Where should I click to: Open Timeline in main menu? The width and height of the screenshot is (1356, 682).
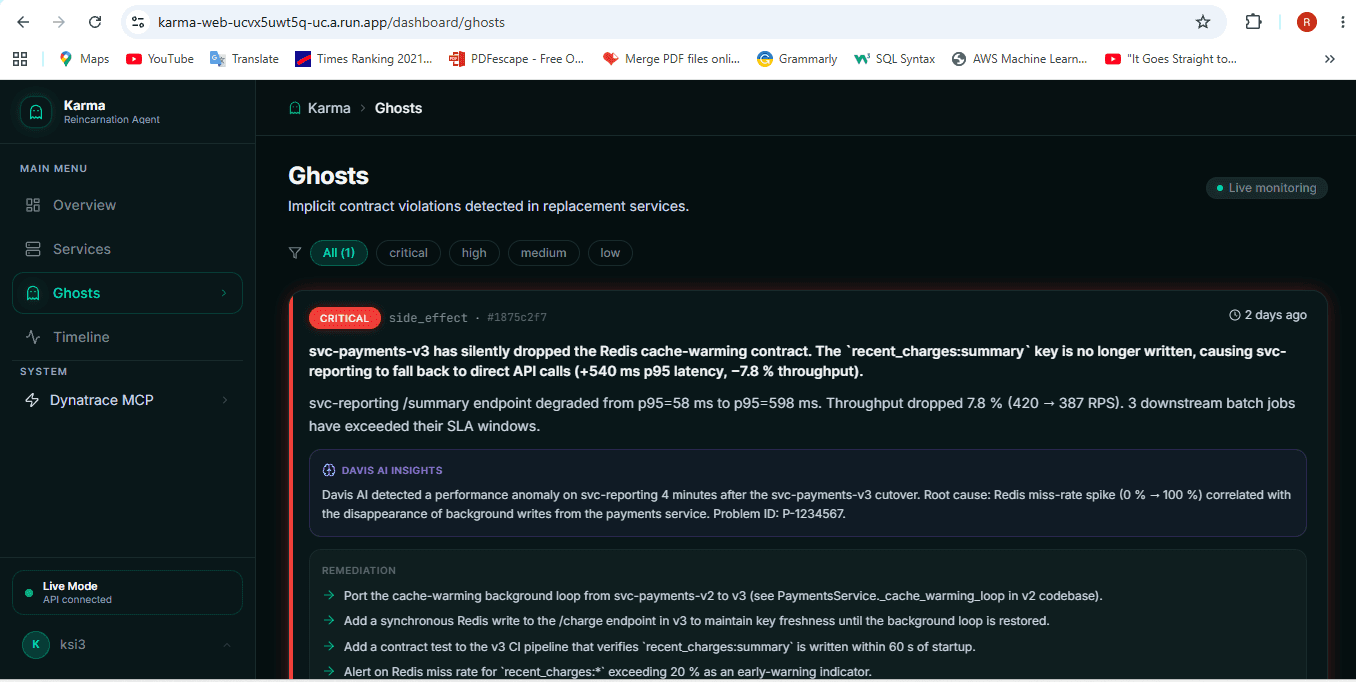click(x=127, y=337)
